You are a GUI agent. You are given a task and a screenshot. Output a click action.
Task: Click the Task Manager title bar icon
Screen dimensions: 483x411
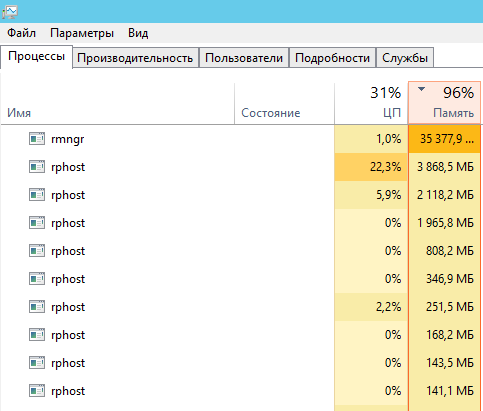pyautogui.click(x=10, y=12)
